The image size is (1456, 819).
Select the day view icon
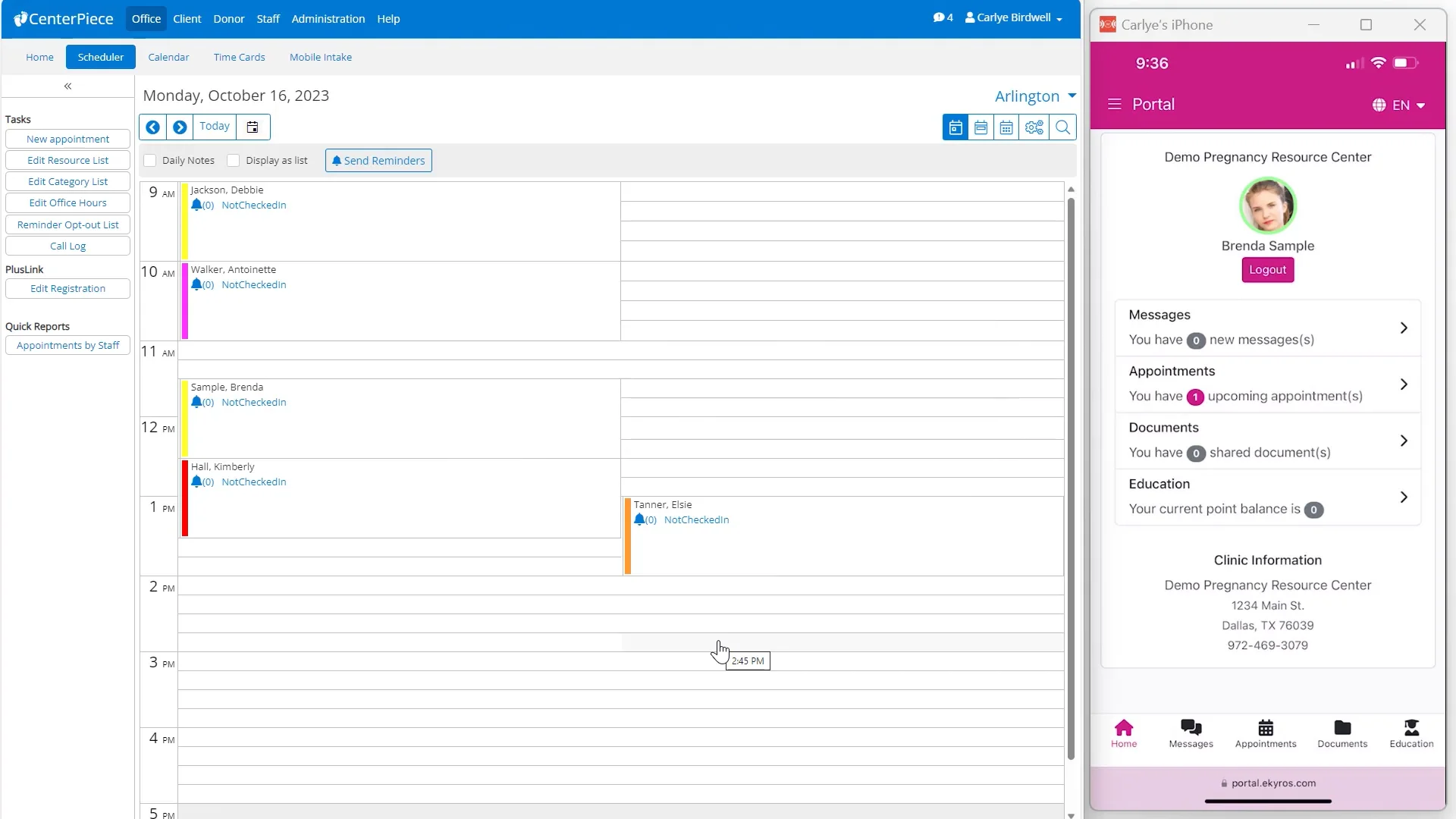(x=955, y=127)
